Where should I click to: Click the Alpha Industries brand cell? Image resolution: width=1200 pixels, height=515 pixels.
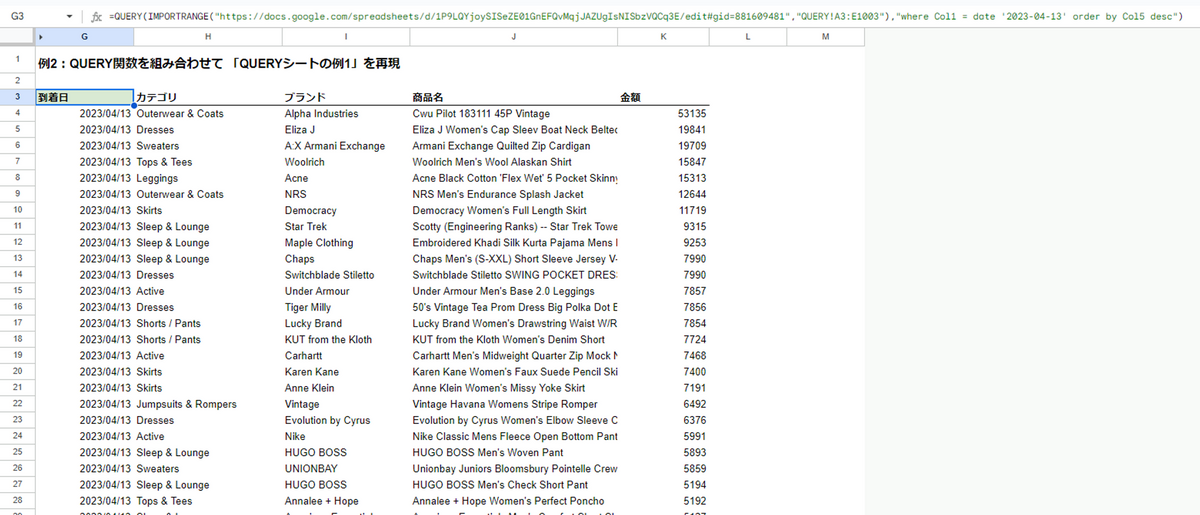(345, 114)
